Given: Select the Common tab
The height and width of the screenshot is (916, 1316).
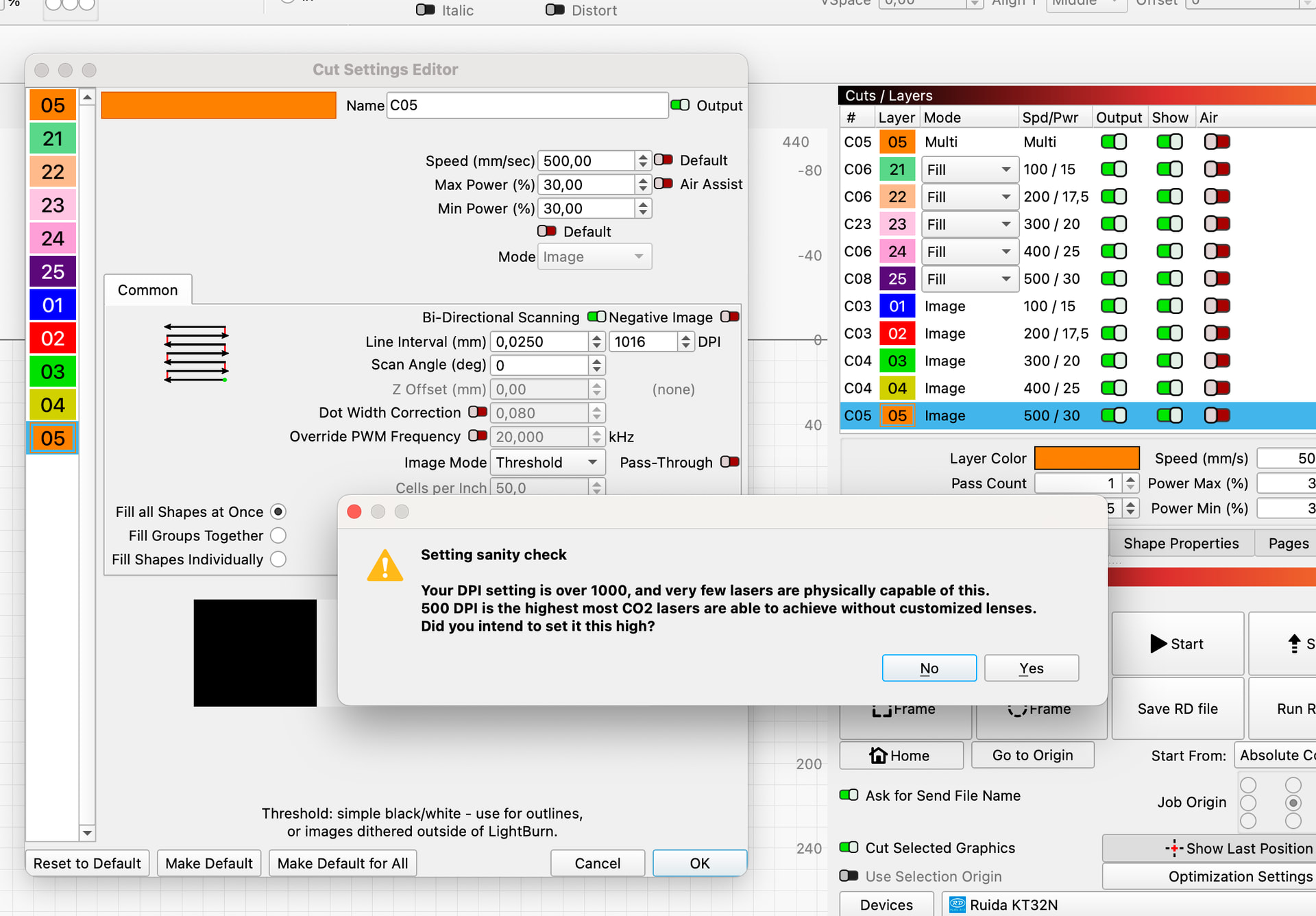Looking at the screenshot, I should click(x=147, y=290).
